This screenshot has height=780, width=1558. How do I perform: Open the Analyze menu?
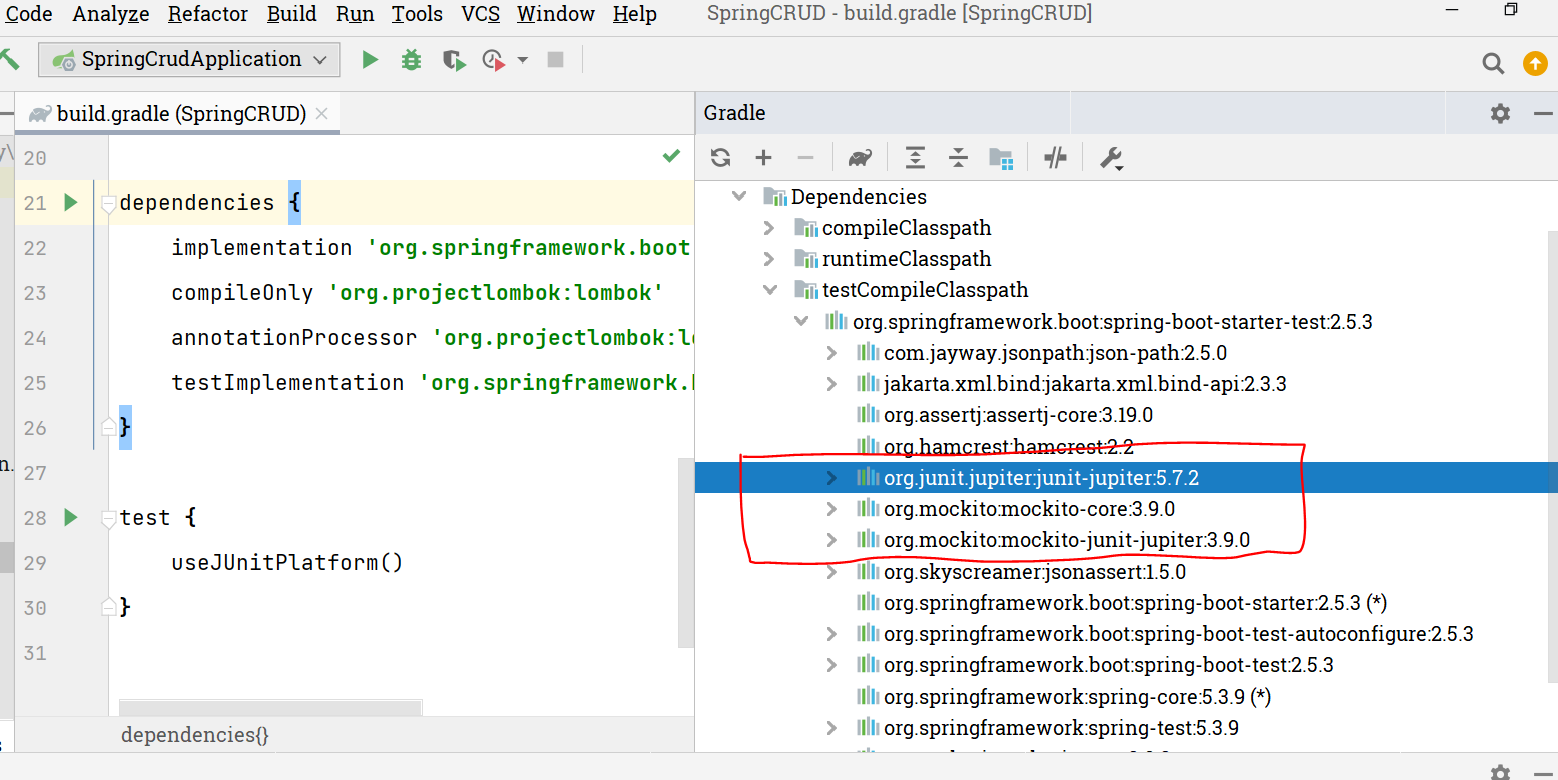[111, 14]
